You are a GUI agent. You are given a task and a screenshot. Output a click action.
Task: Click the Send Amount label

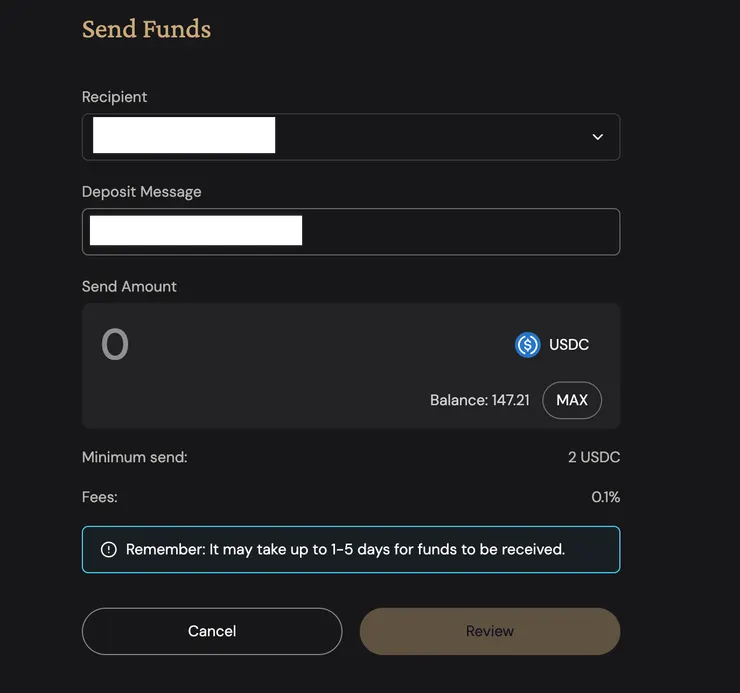click(x=129, y=286)
